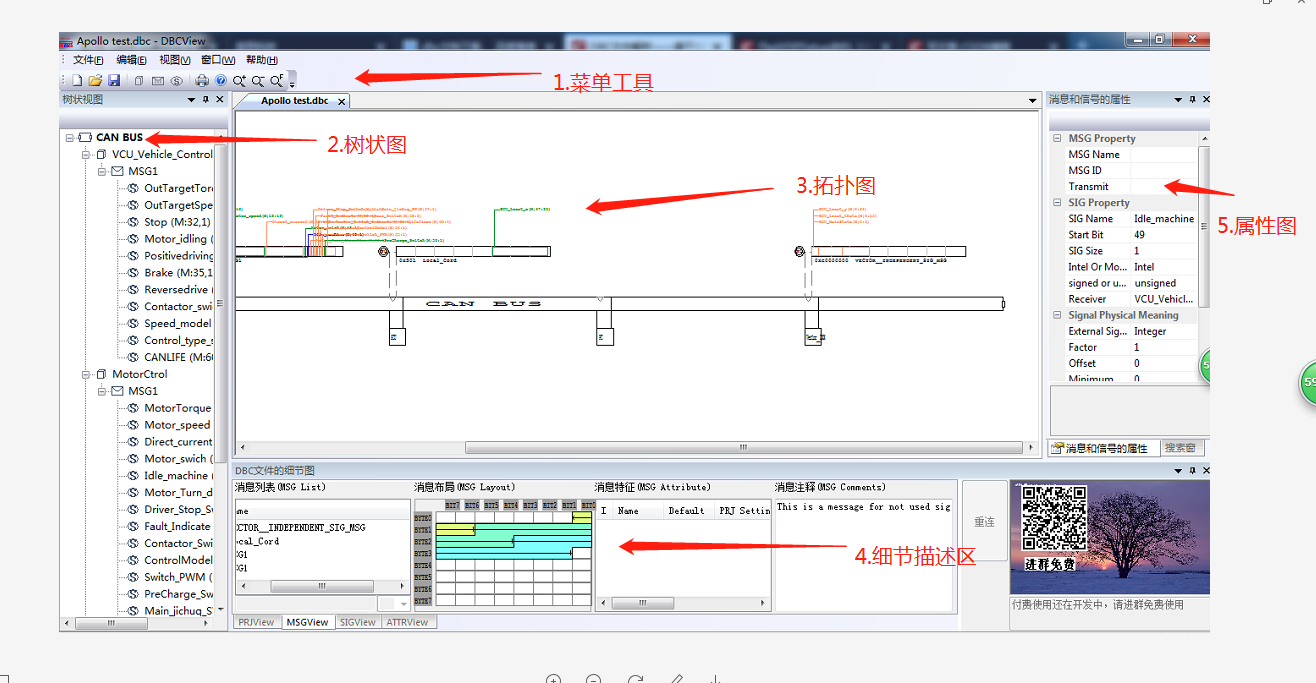Switch to the PRJView tab
This screenshot has width=1316, height=683.
click(x=256, y=622)
